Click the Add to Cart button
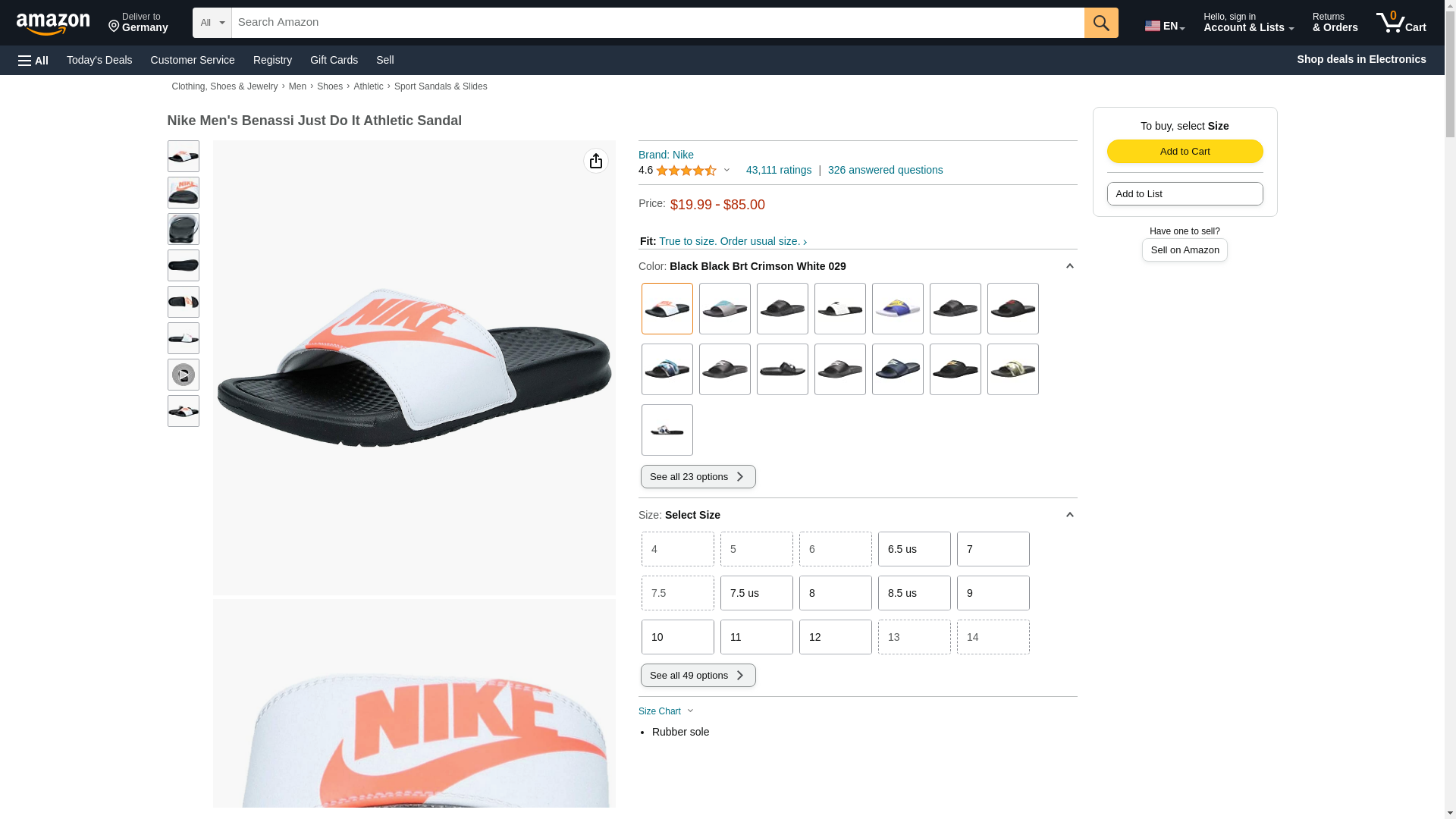This screenshot has height=819, width=1456. (1185, 151)
